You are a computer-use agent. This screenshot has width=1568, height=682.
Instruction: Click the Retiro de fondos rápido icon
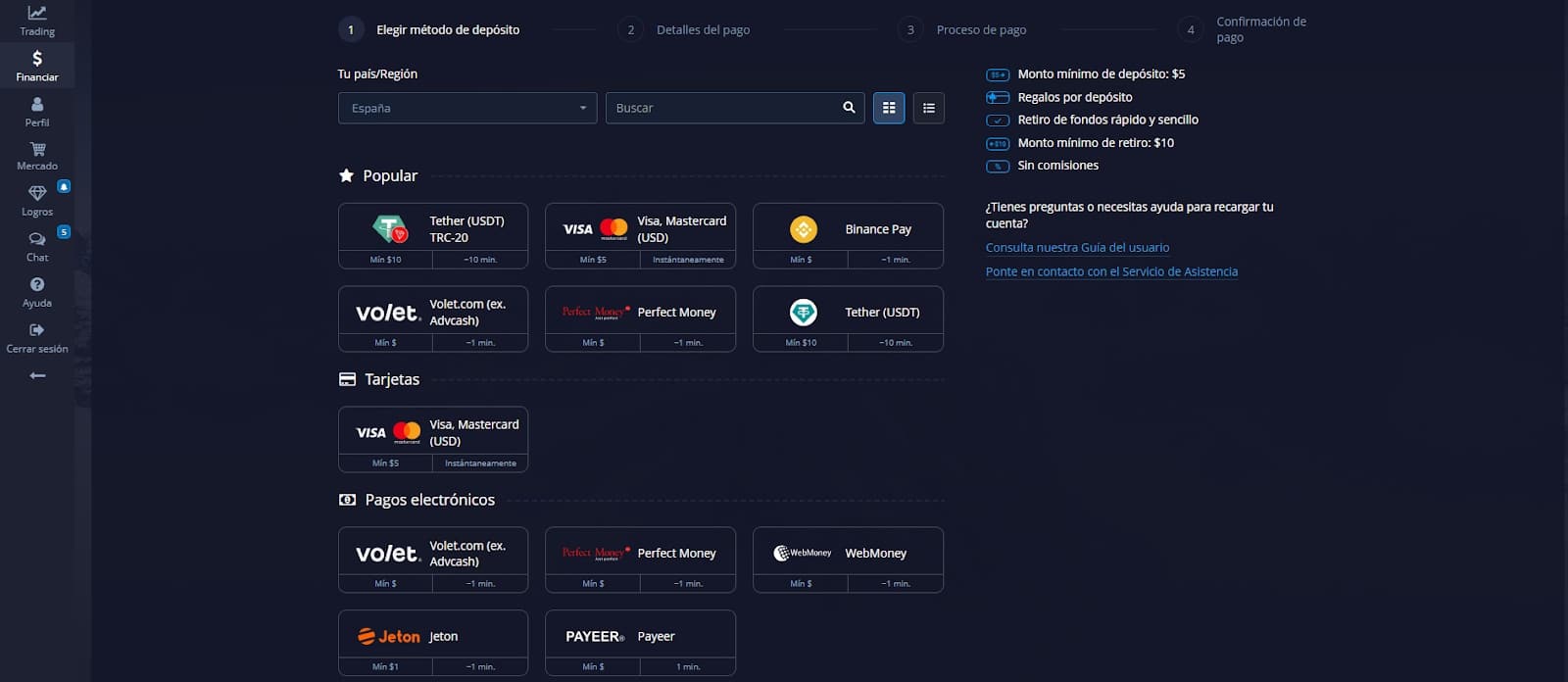998,121
